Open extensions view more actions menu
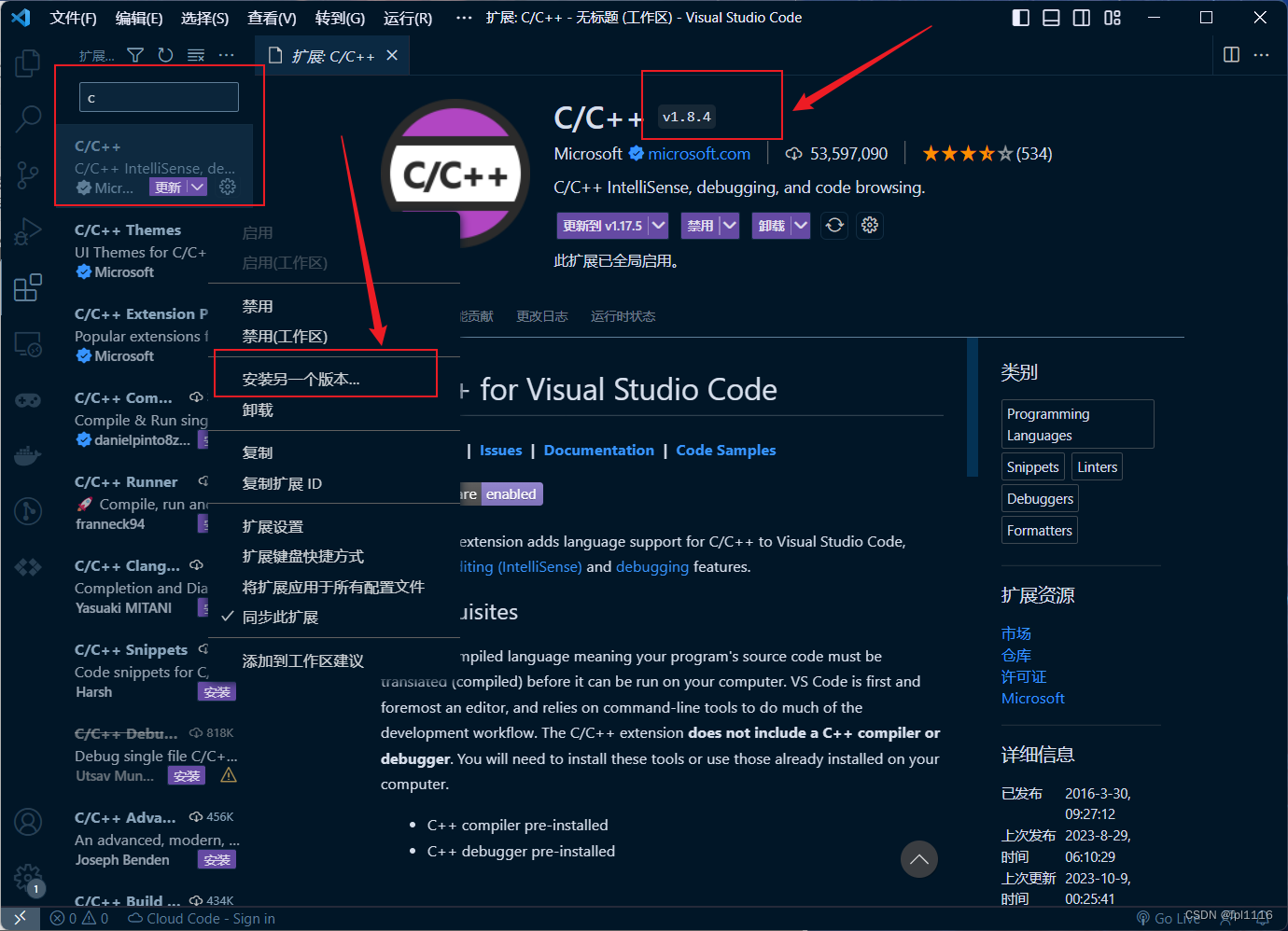Screen dimensions: 1288x931 click(x=227, y=56)
